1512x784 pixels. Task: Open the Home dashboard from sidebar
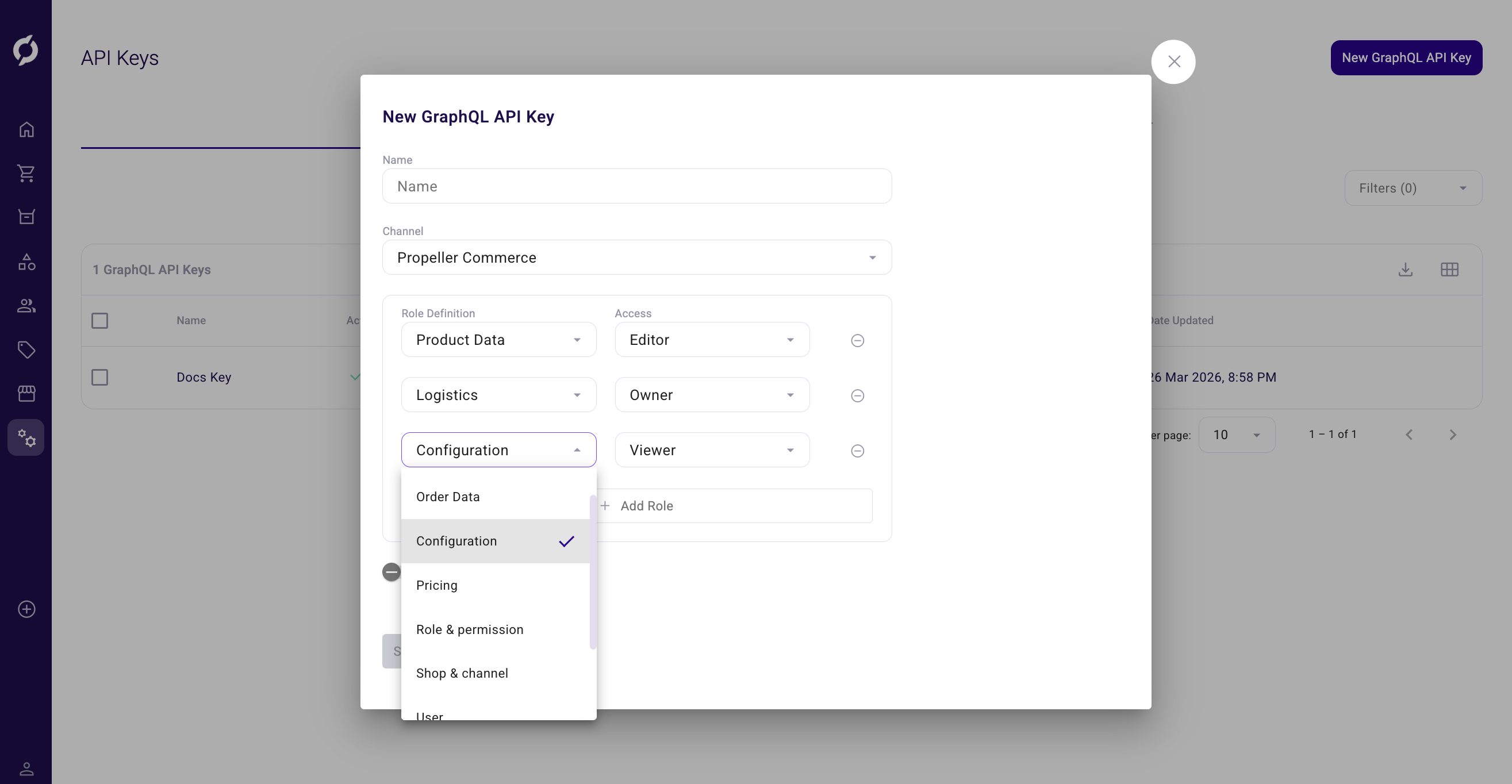tap(26, 129)
